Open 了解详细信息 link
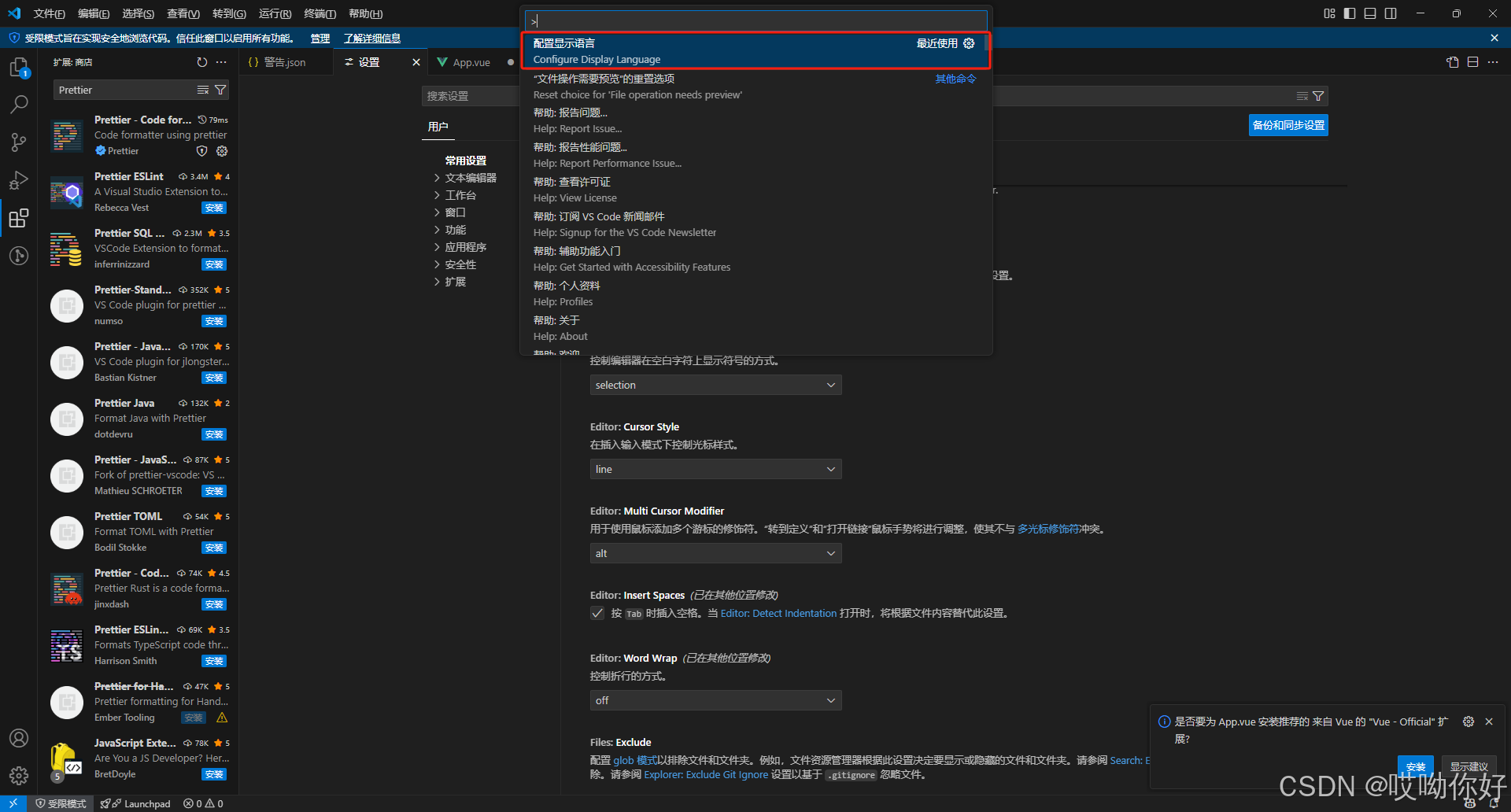 [372, 38]
